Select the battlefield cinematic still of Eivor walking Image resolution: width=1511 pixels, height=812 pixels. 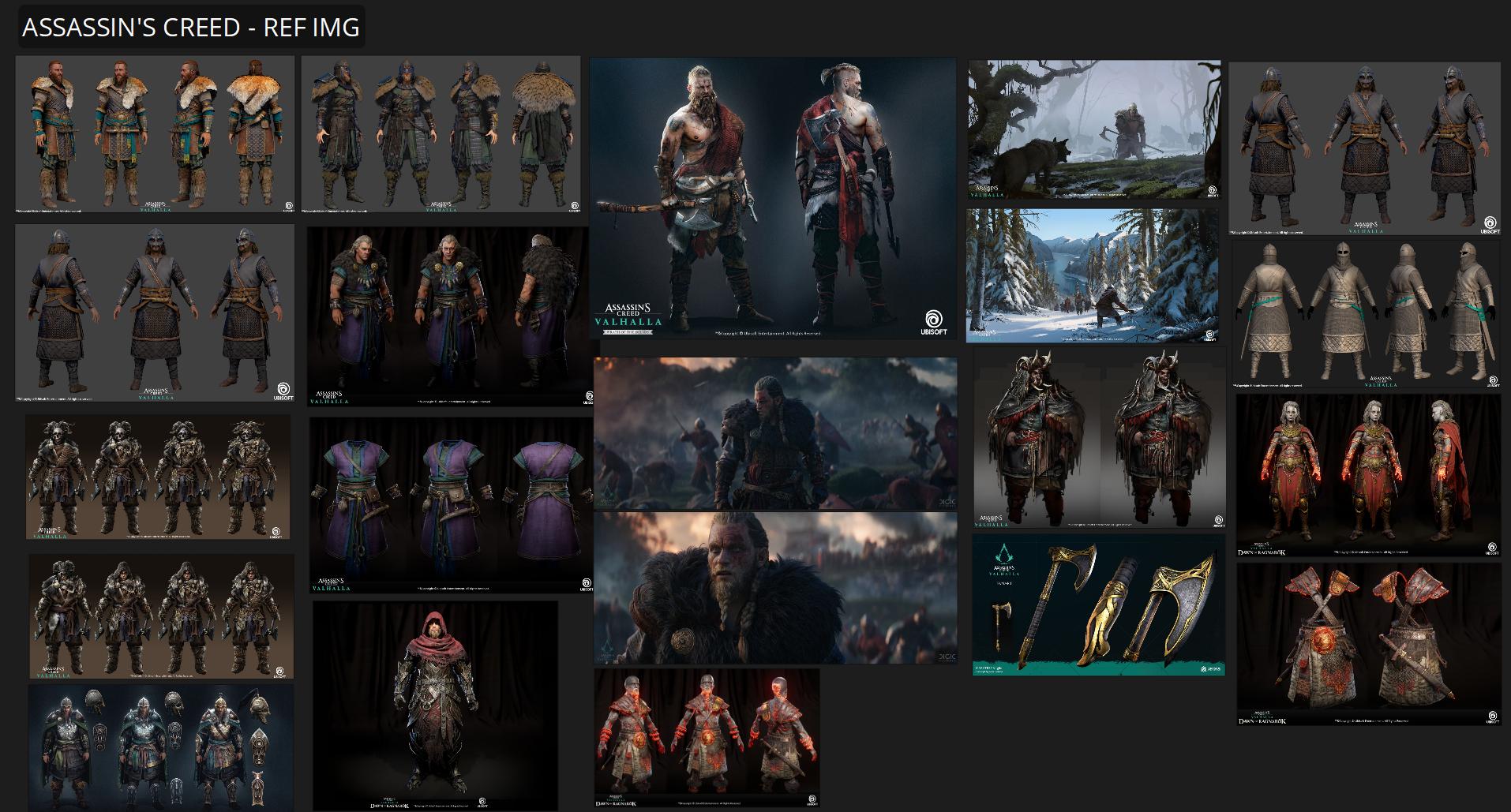pyautogui.click(x=775, y=433)
